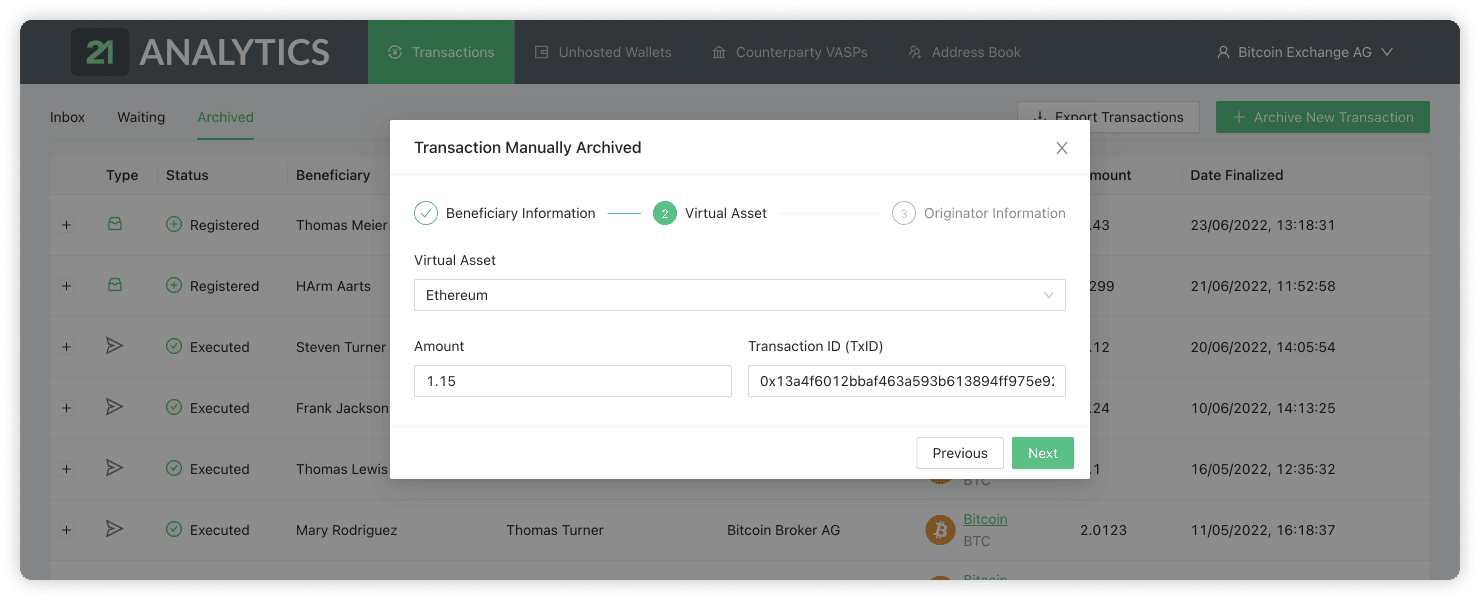Image resolution: width=1480 pixels, height=600 pixels.
Task: Expand the Mary Rodriguez transaction row
Action: [x=67, y=530]
